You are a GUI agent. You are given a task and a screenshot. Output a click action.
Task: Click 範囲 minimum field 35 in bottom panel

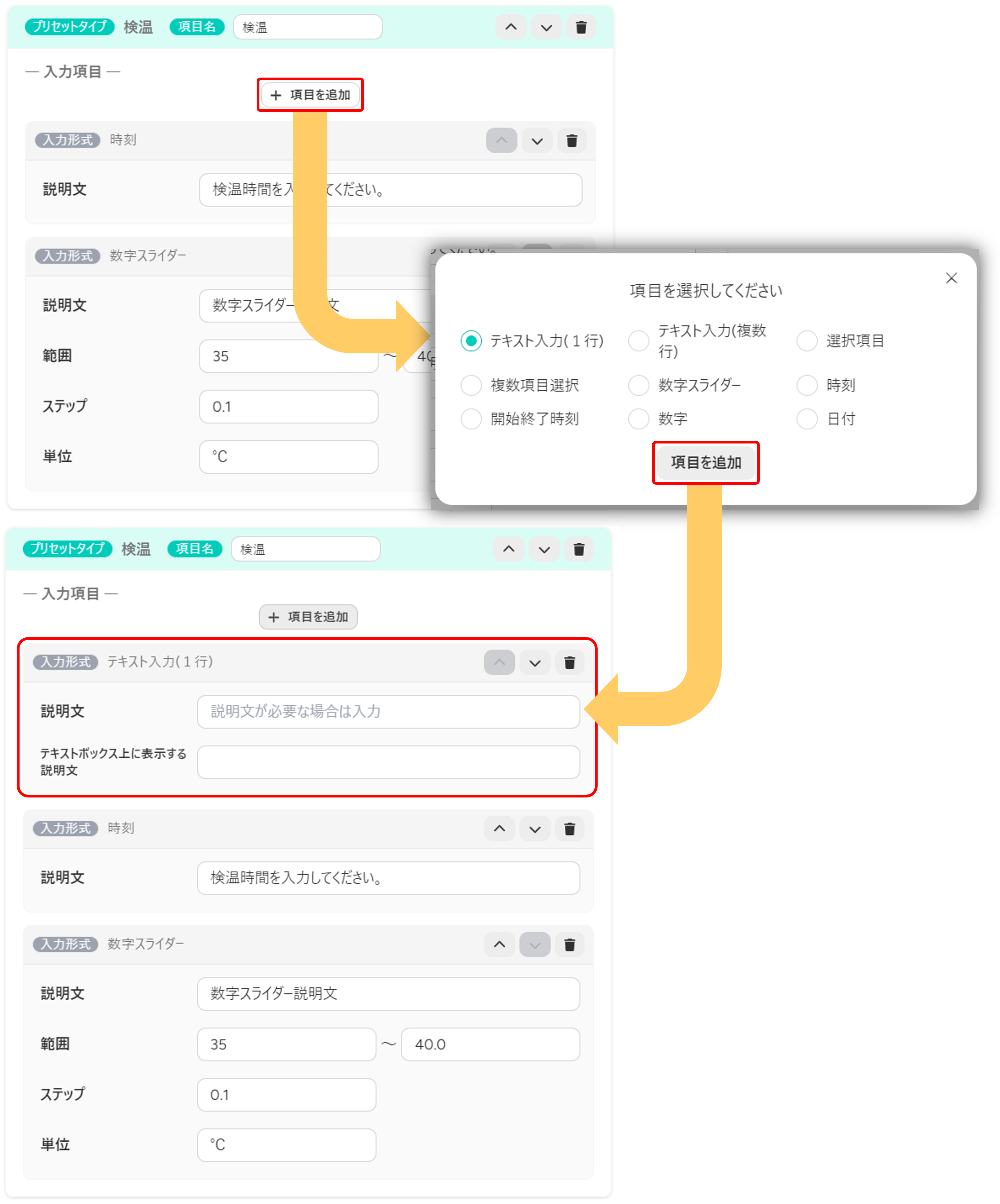(286, 1045)
